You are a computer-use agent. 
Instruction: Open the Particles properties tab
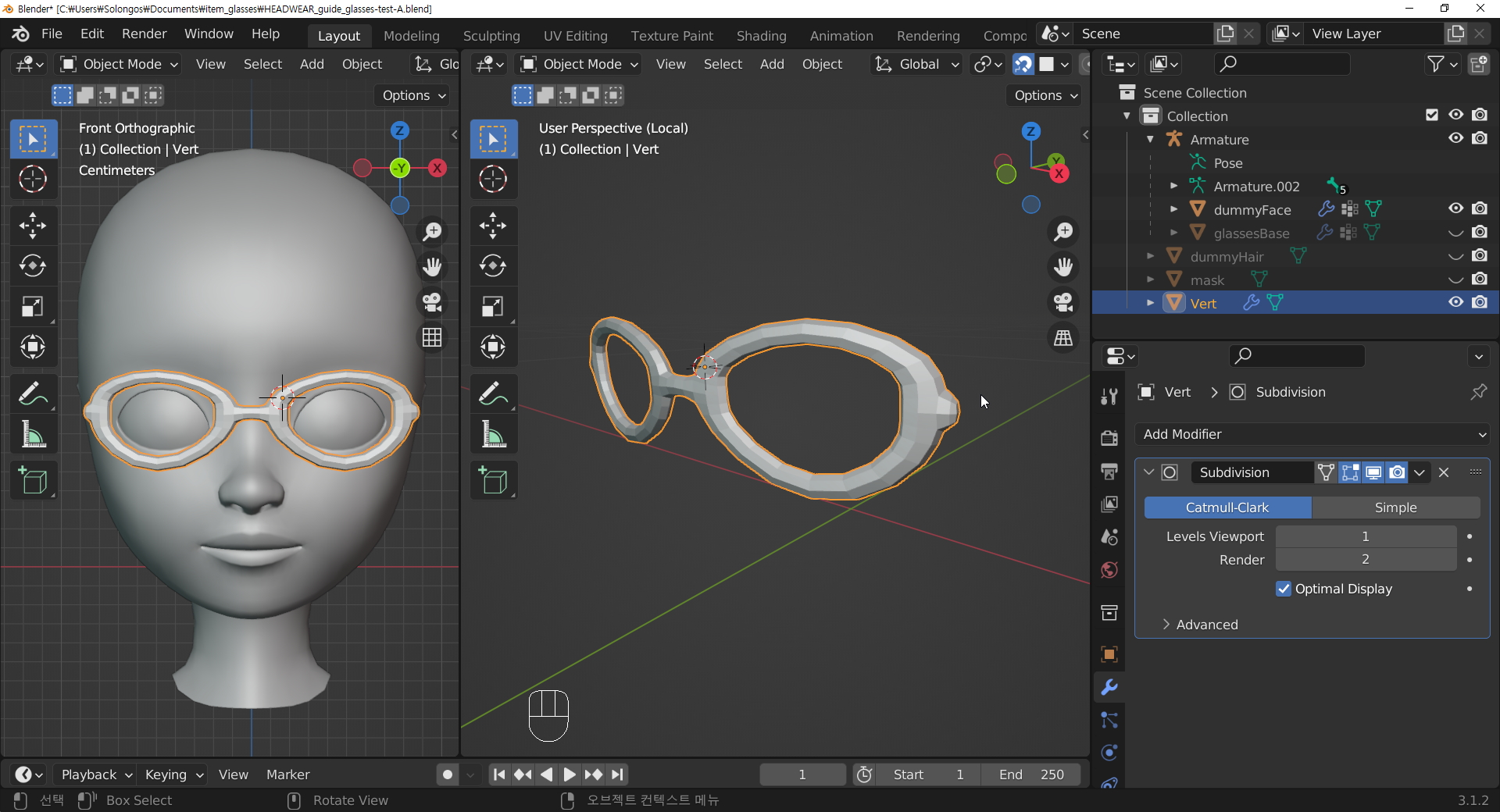pyautogui.click(x=1109, y=720)
